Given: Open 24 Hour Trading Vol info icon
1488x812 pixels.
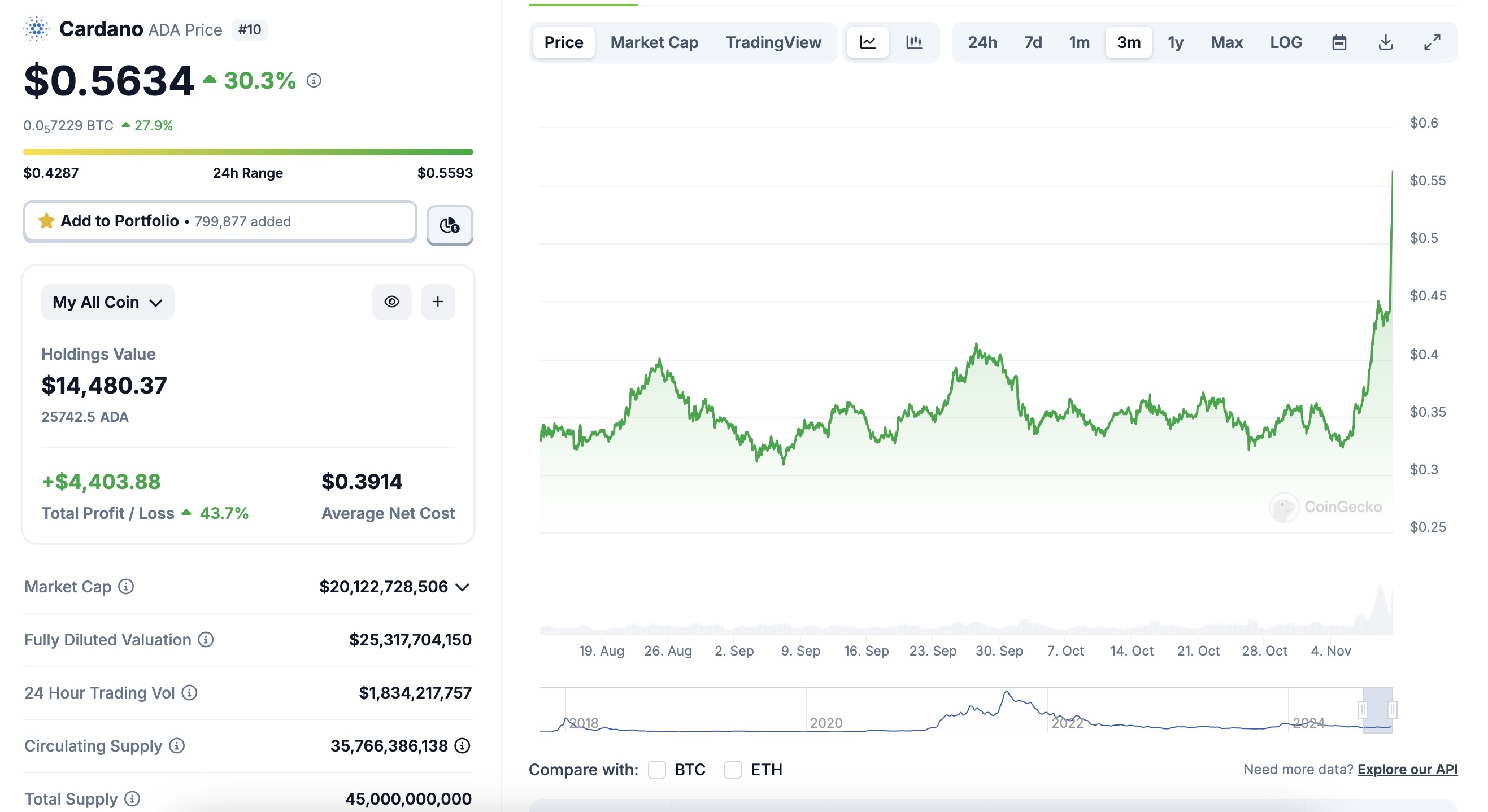Looking at the screenshot, I should (x=189, y=692).
